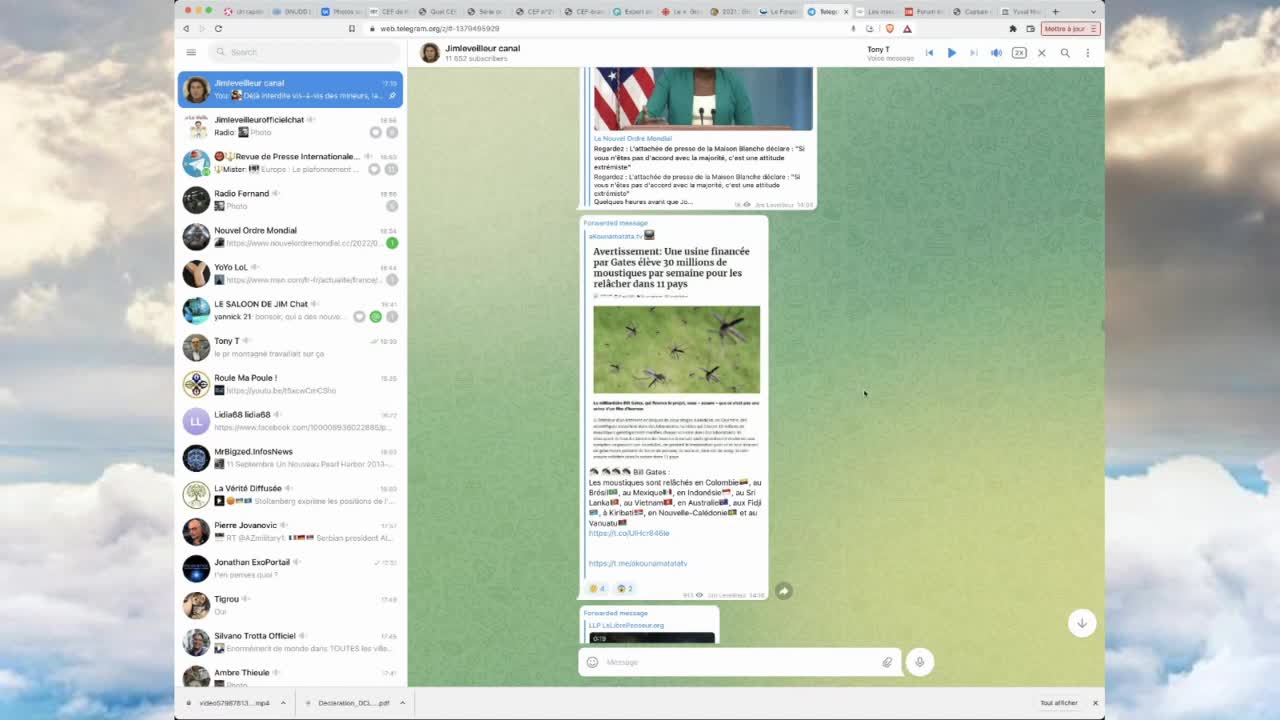1280x720 pixels.
Task: Open akounamatata.tv forwarded source
Action: point(615,236)
